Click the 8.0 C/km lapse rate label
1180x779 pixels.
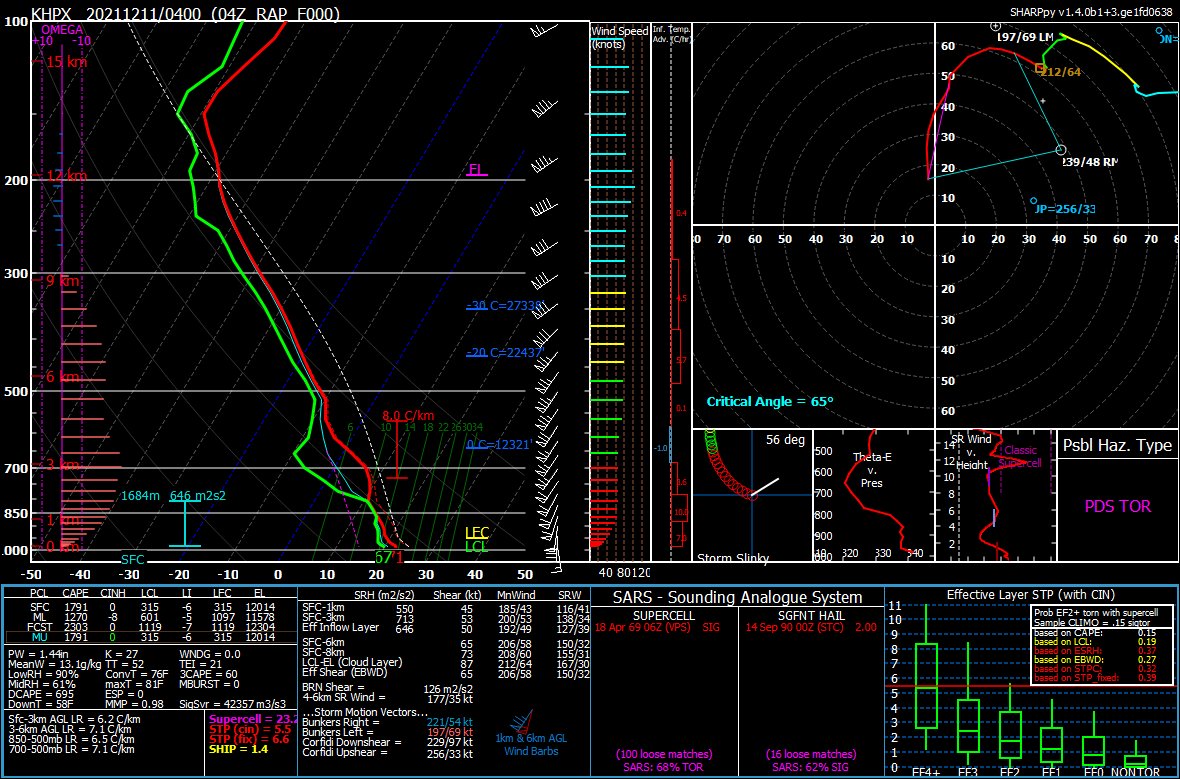[409, 415]
